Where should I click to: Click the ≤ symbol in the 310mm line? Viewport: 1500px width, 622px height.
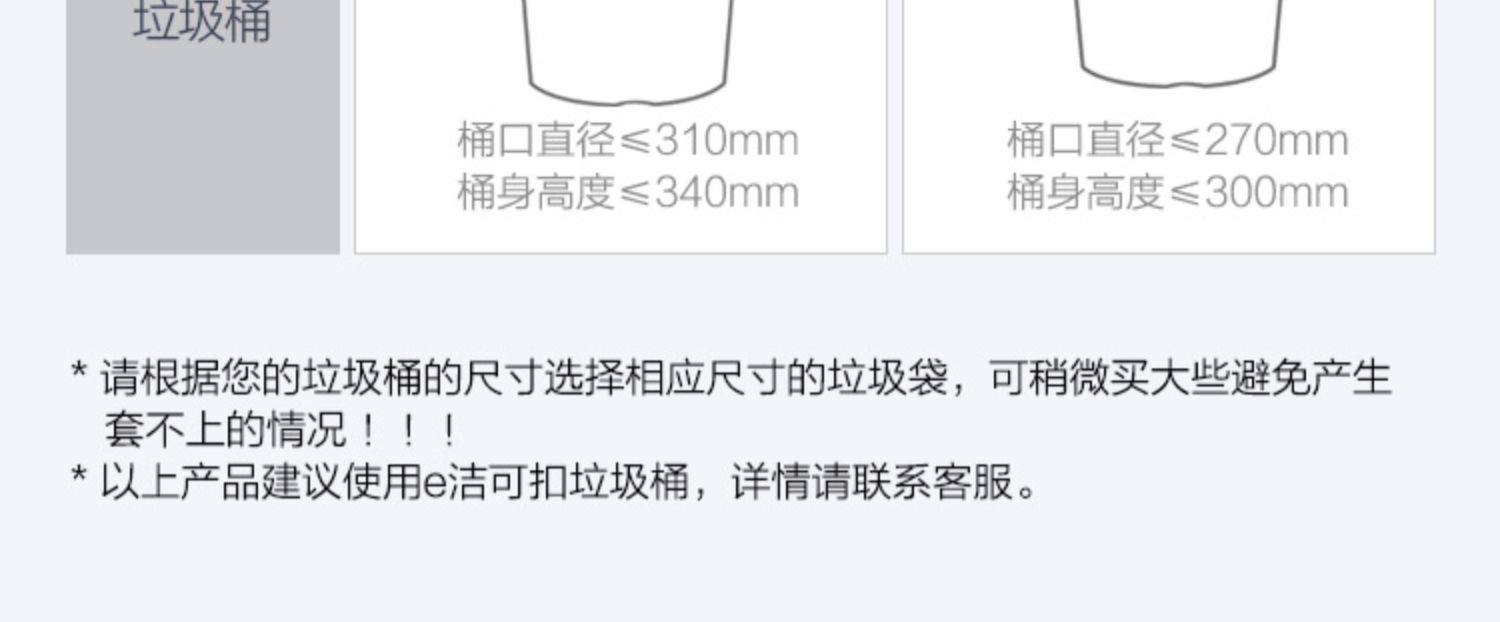pos(636,142)
